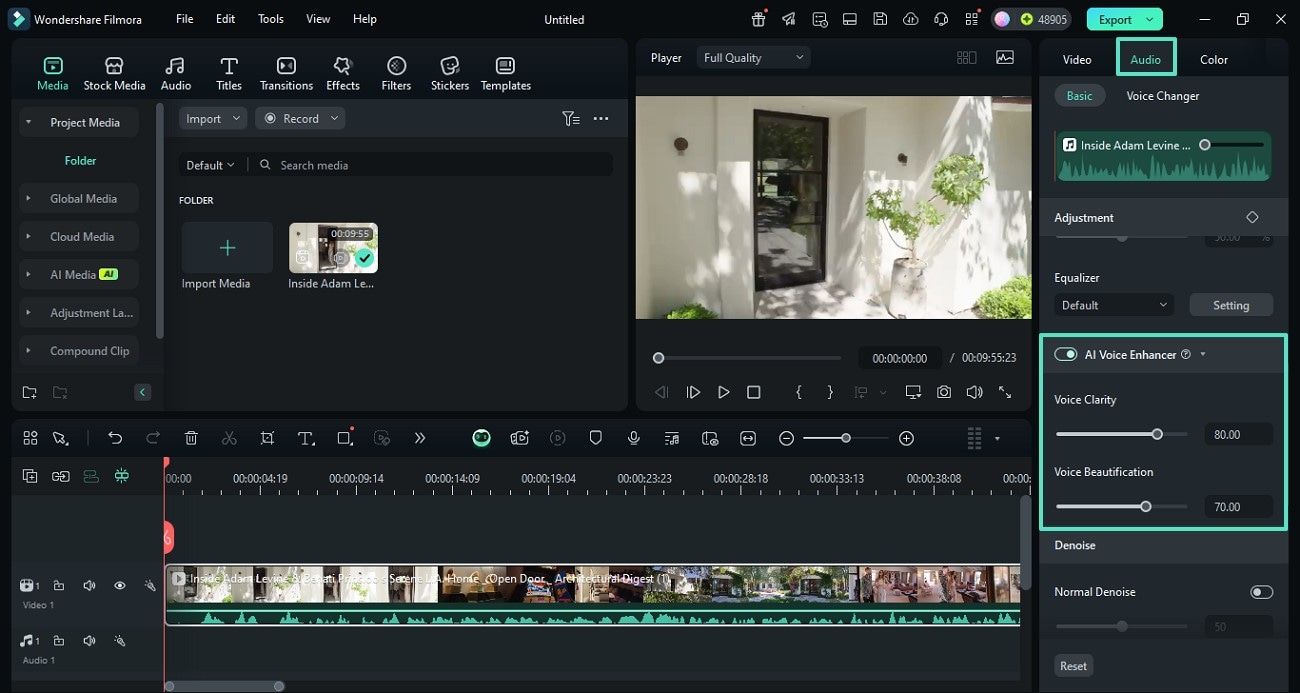Stop playback with the square button
This screenshot has height=693, width=1300.
tap(754, 392)
